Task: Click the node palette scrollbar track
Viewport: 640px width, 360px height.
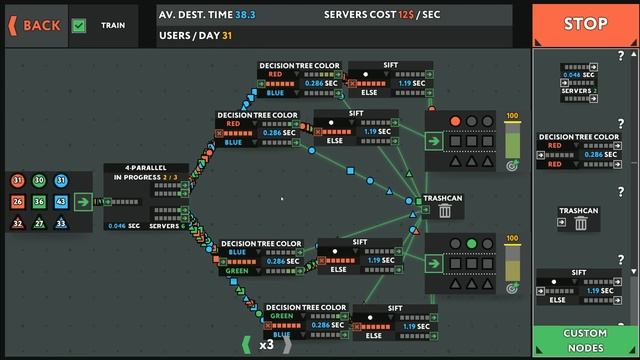Action: click(634, 163)
